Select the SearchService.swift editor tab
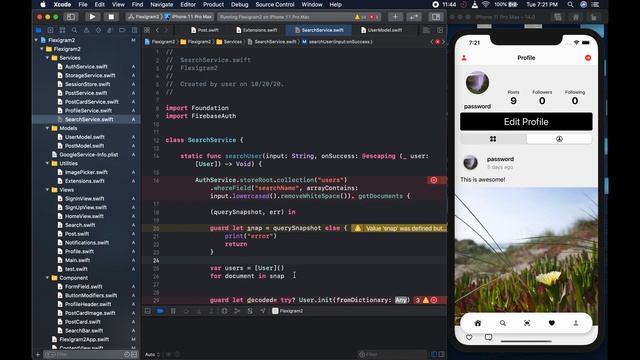640x360 pixels. pyautogui.click(x=319, y=30)
